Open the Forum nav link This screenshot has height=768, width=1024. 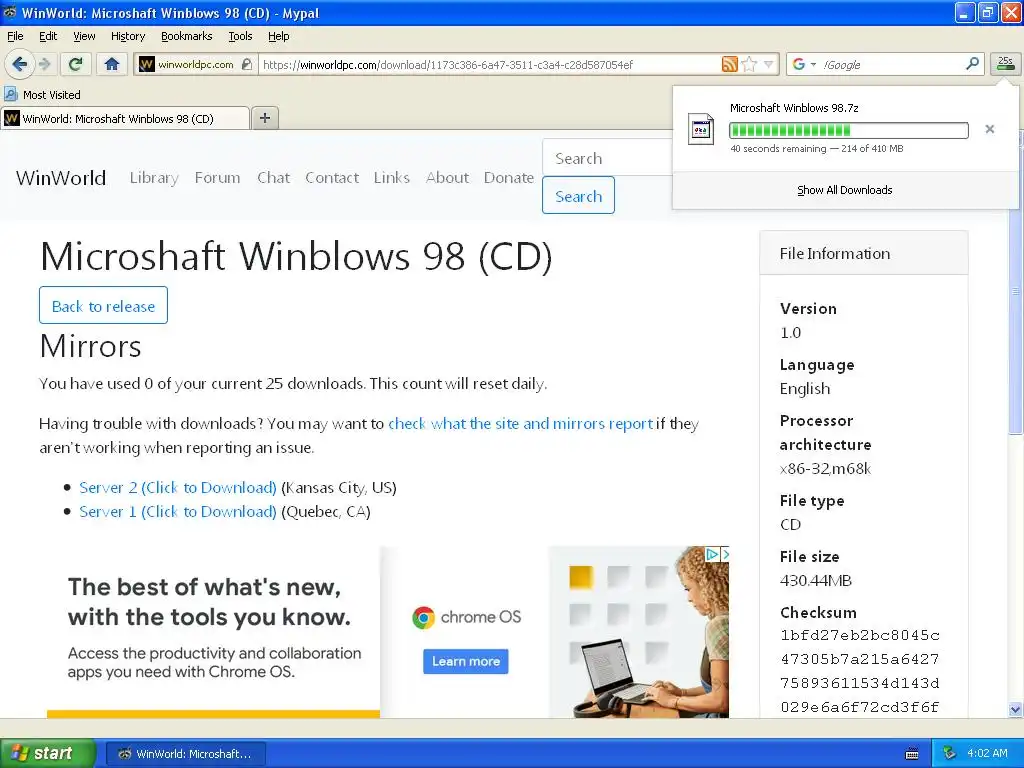click(217, 178)
